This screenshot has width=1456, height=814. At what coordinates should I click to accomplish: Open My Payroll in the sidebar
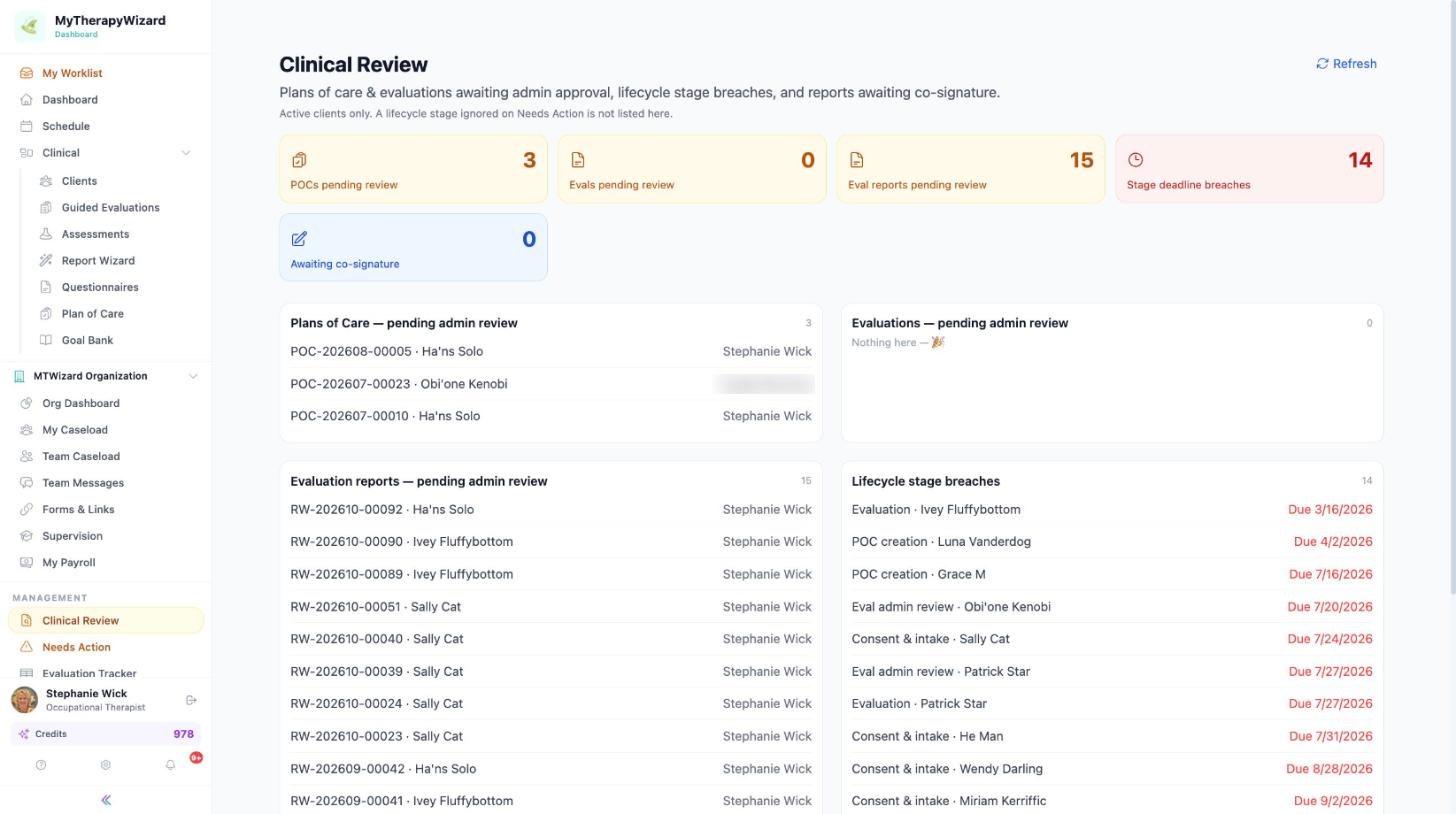106,563
